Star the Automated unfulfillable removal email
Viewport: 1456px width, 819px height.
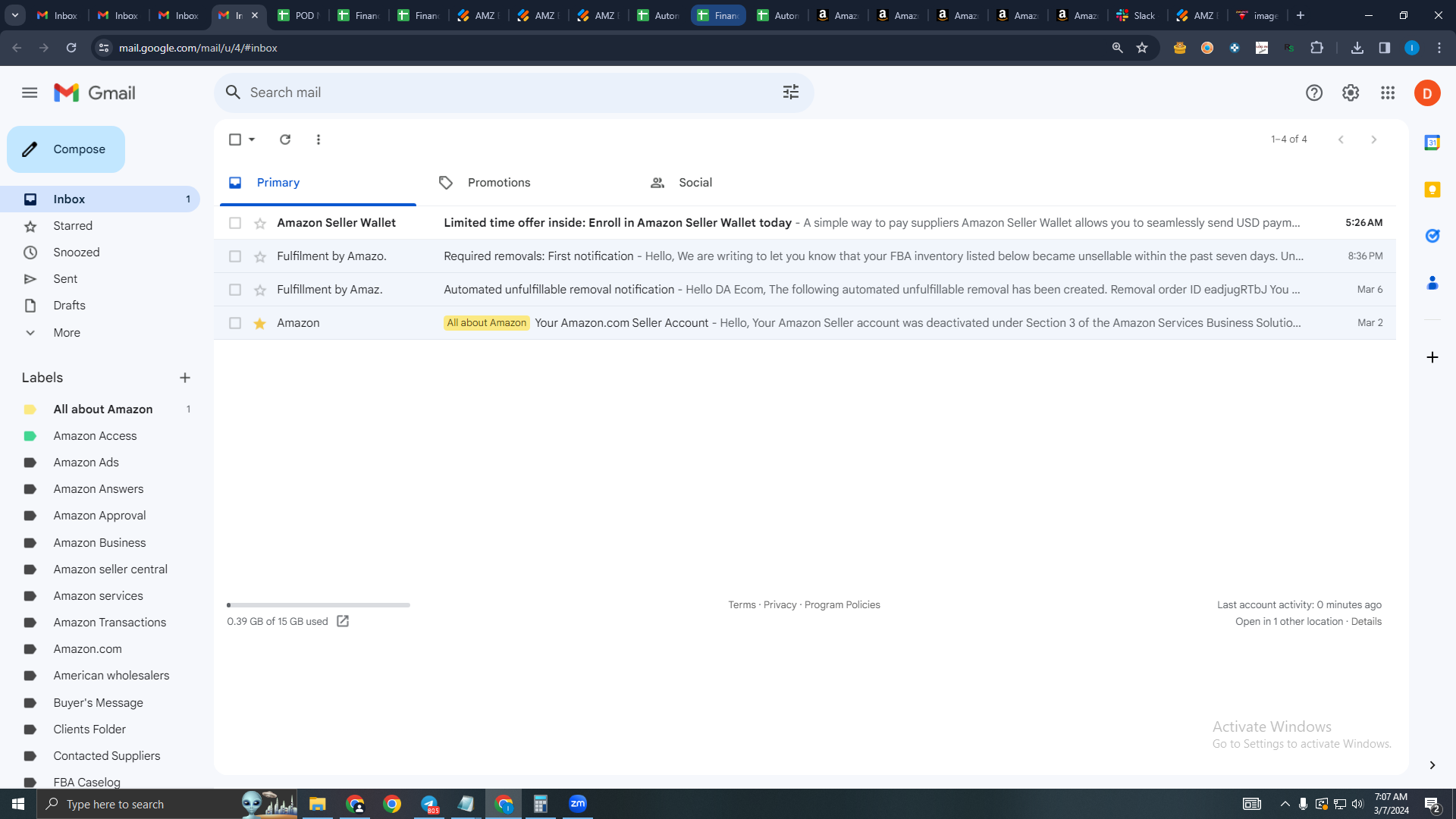tap(260, 290)
